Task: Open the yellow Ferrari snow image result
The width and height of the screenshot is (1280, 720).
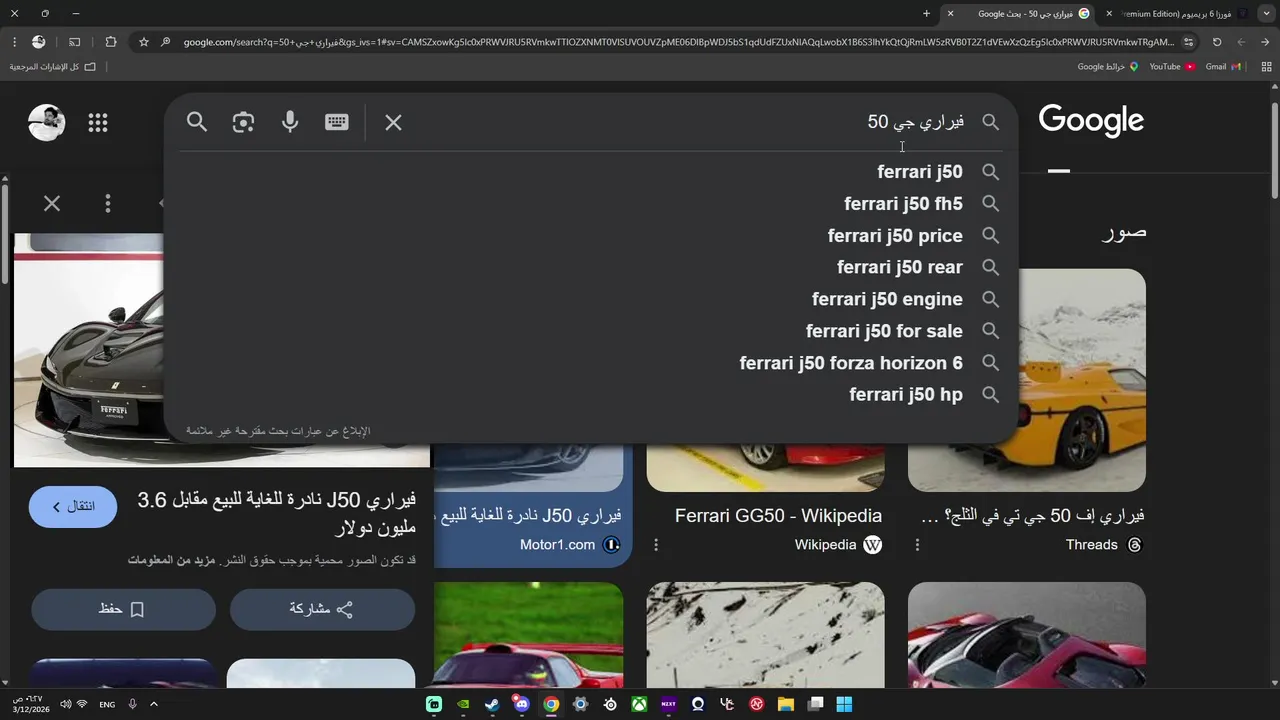Action: tap(1027, 380)
